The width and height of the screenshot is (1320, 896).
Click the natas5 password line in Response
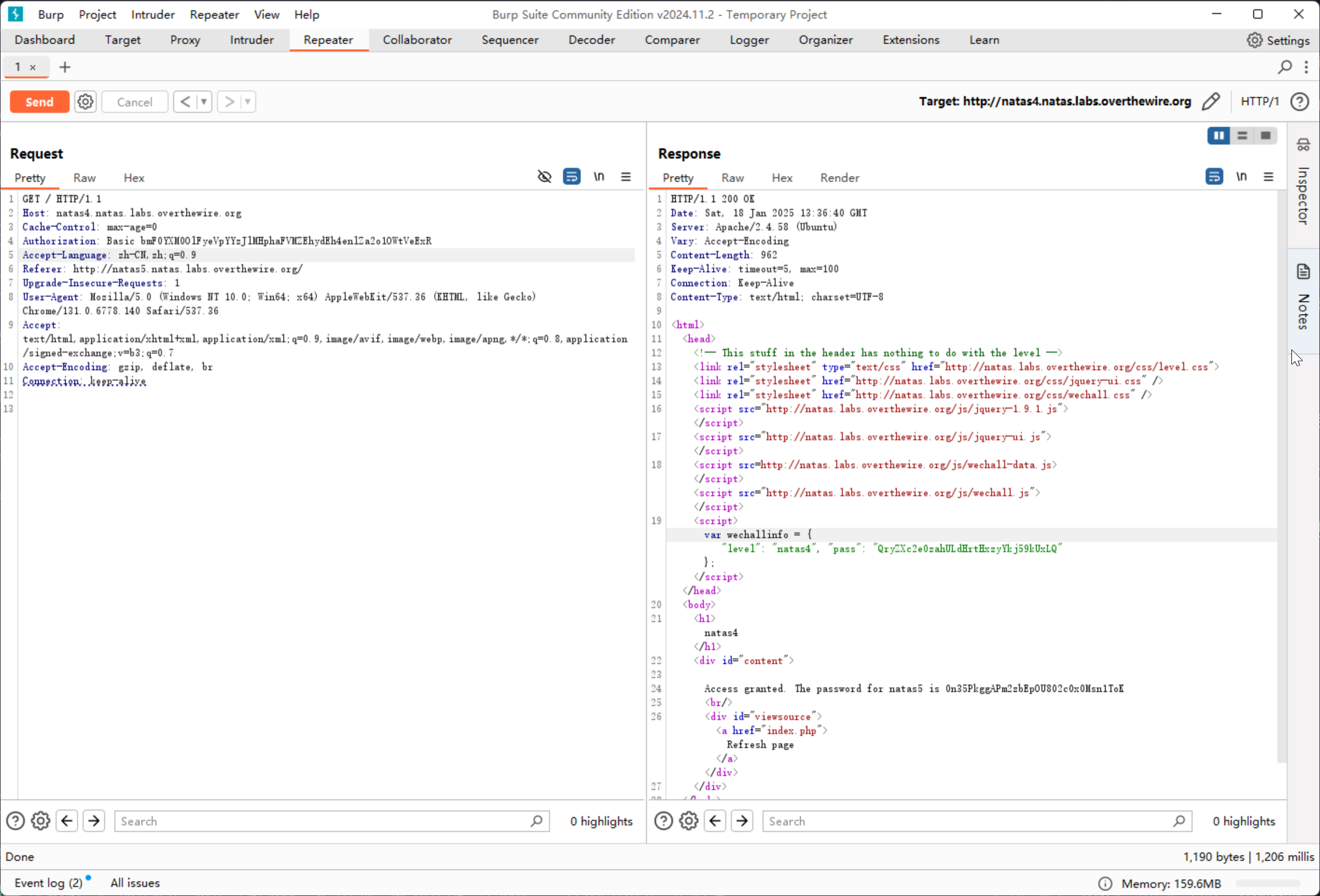click(x=914, y=688)
